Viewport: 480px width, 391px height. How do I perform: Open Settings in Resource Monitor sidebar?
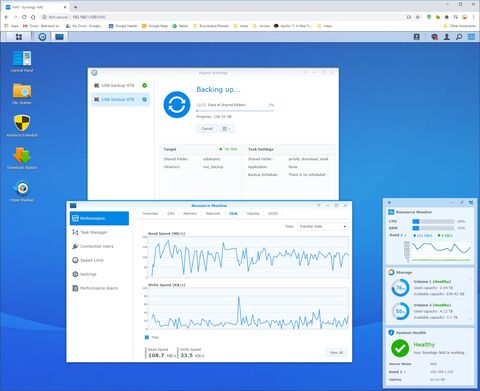[99, 274]
